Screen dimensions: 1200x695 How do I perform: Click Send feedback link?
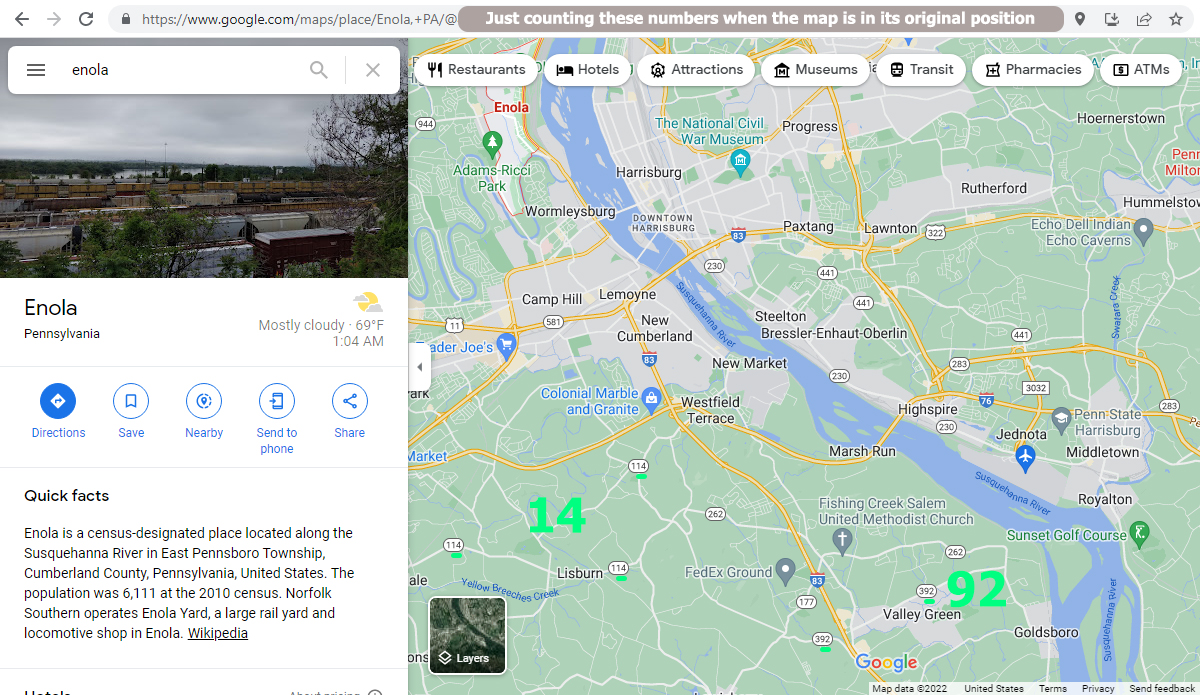pyautogui.click(x=1162, y=688)
